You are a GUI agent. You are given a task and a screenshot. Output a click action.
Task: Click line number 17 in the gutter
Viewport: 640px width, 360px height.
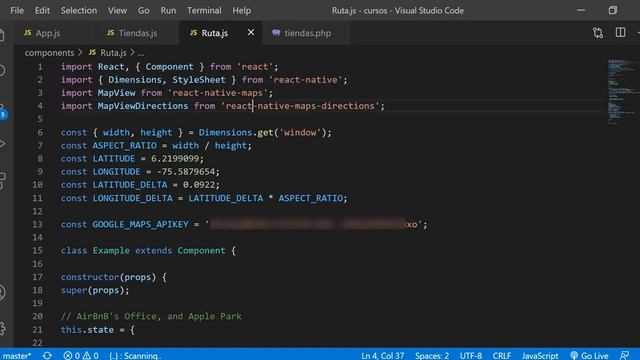click(38, 277)
